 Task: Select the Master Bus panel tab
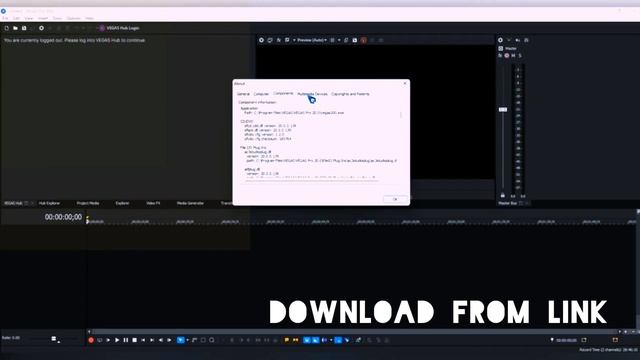(x=507, y=203)
